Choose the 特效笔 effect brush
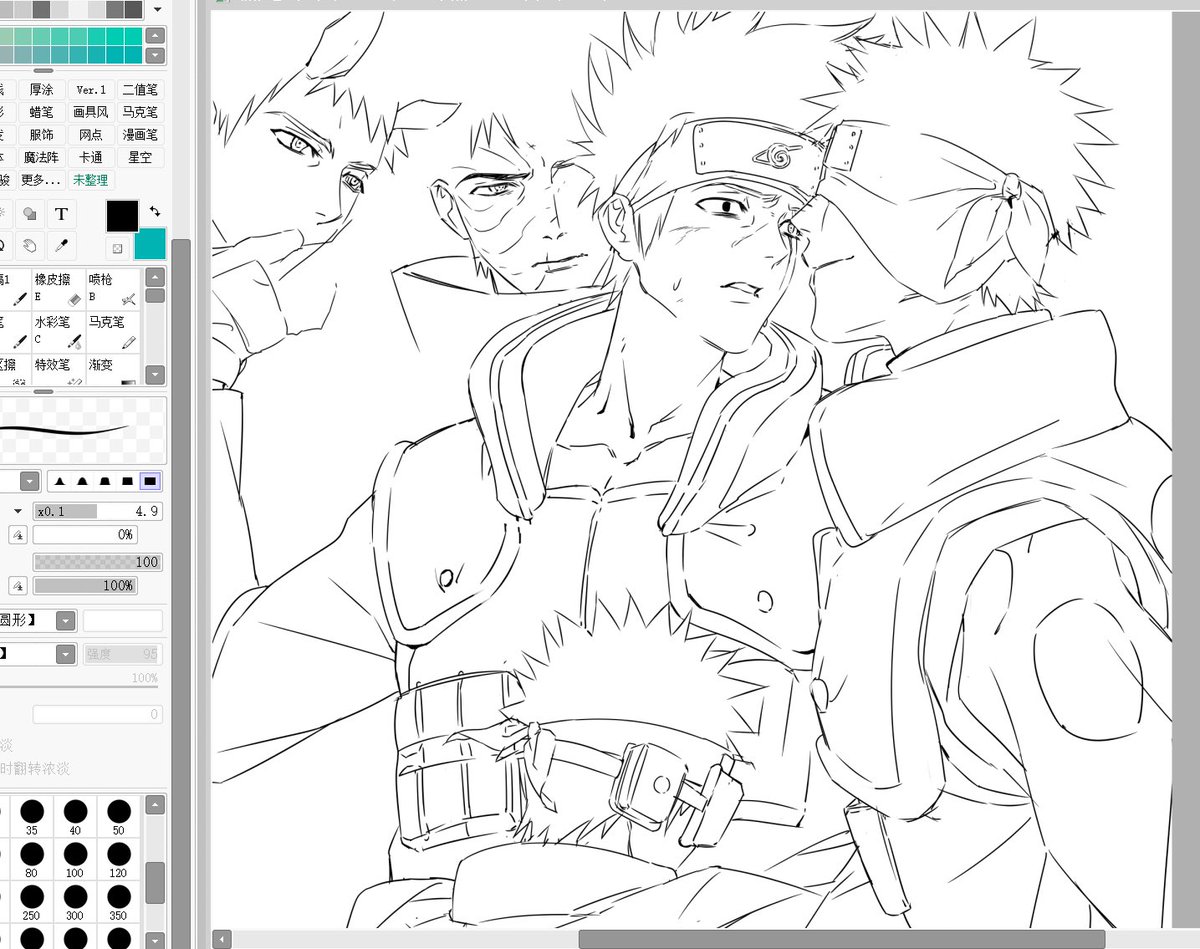This screenshot has height=949, width=1200. 57,370
